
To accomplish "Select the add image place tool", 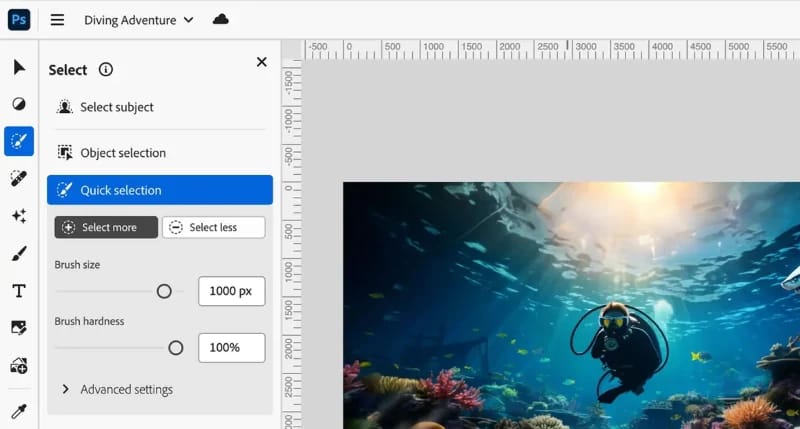I will pyautogui.click(x=19, y=365).
